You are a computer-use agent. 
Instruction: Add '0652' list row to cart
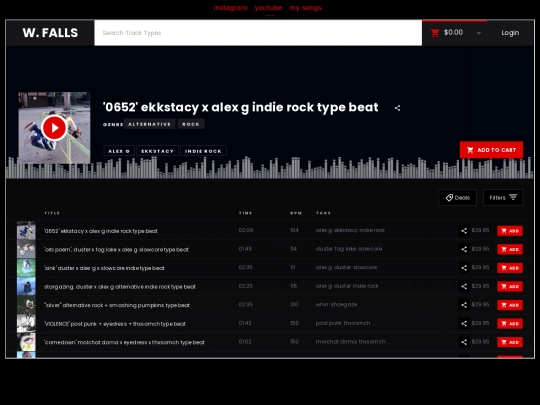click(x=510, y=231)
